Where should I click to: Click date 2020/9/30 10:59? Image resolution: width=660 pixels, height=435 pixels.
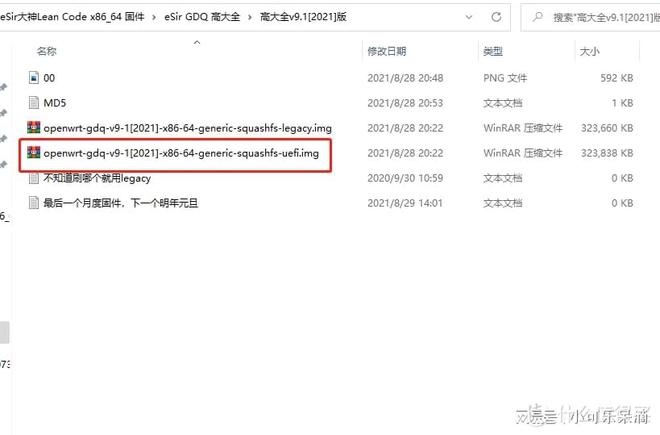tap(405, 178)
